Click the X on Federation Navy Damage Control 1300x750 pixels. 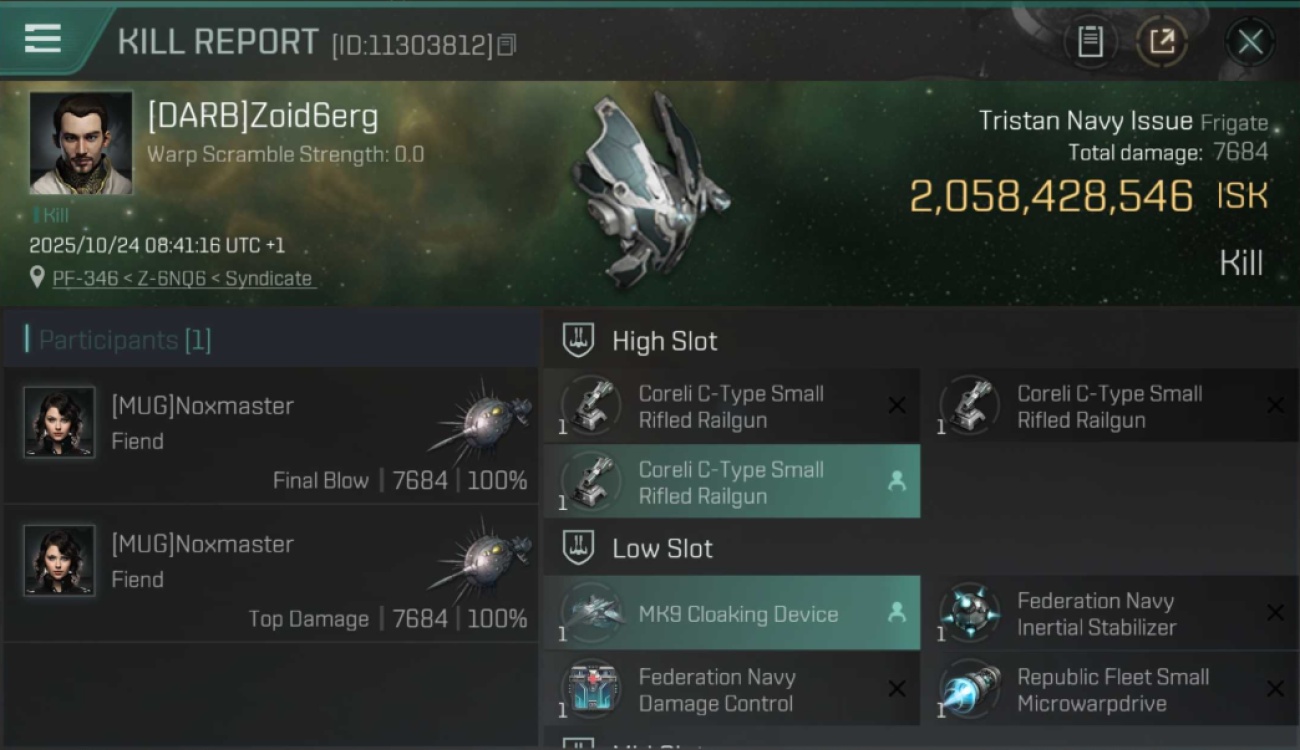pos(897,689)
